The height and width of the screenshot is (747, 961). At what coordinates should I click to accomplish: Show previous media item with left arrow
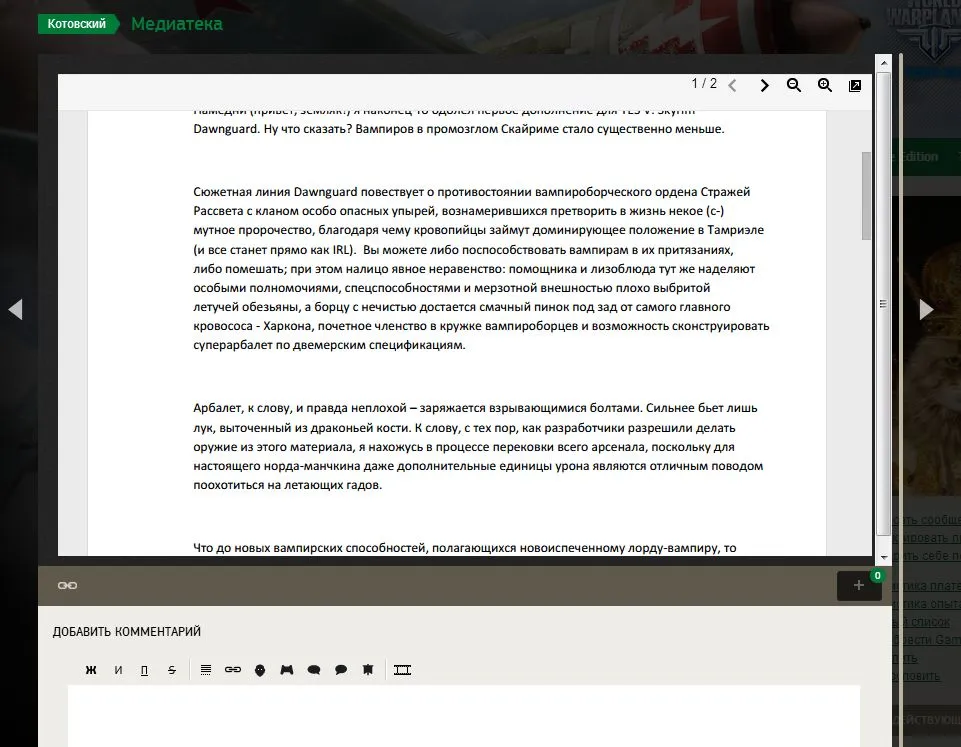tap(15, 309)
